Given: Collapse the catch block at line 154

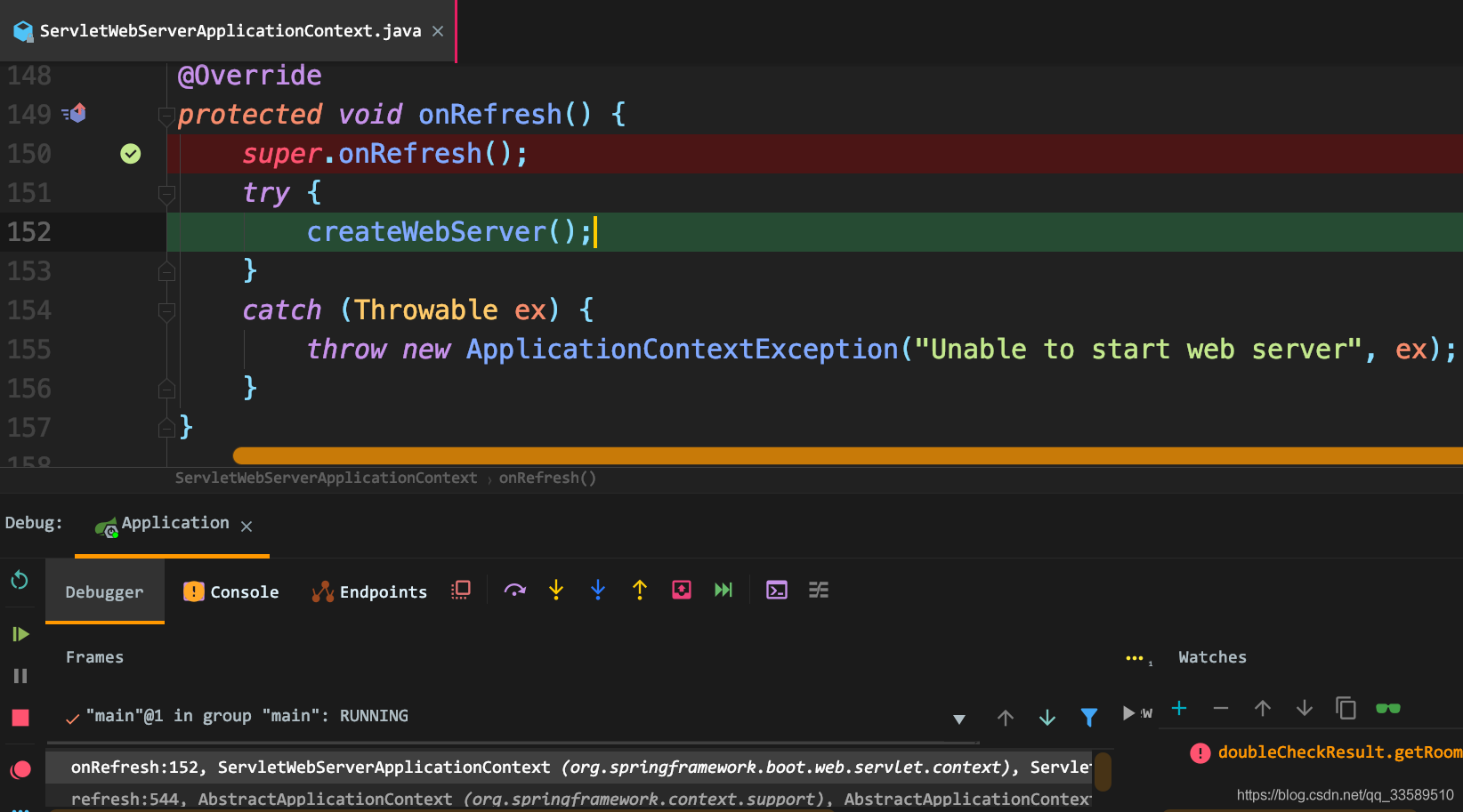Looking at the screenshot, I should point(166,311).
